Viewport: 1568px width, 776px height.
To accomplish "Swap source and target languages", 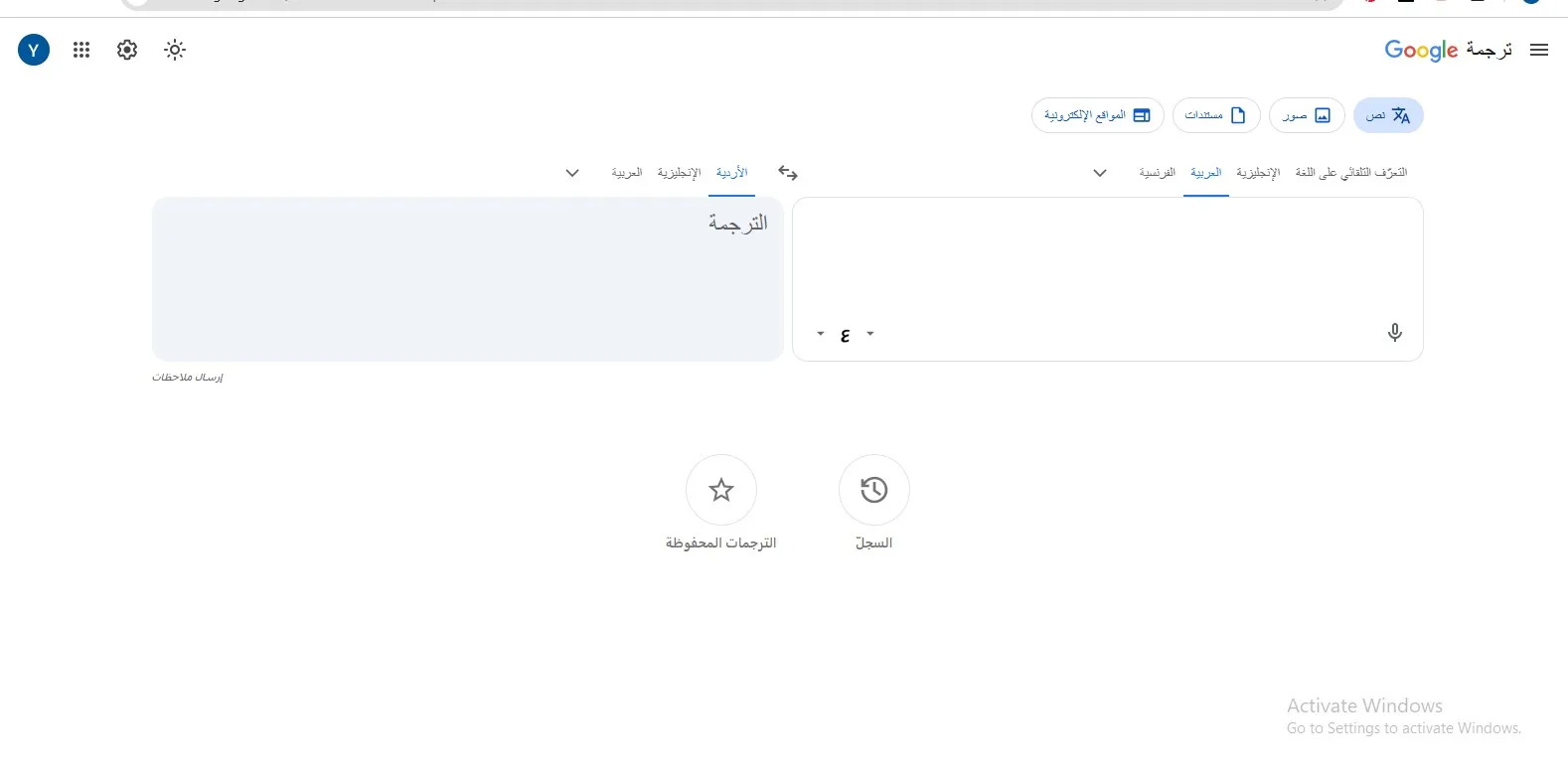I will [x=788, y=173].
